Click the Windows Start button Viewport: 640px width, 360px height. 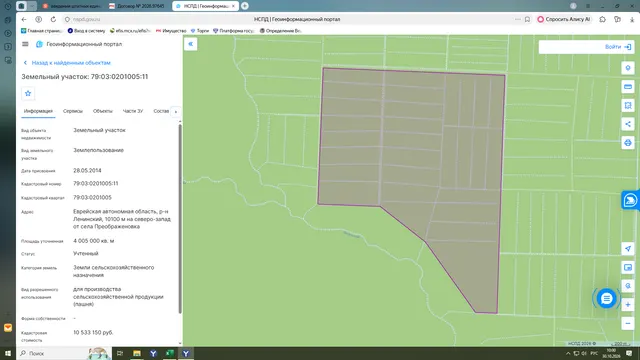coord(8,353)
